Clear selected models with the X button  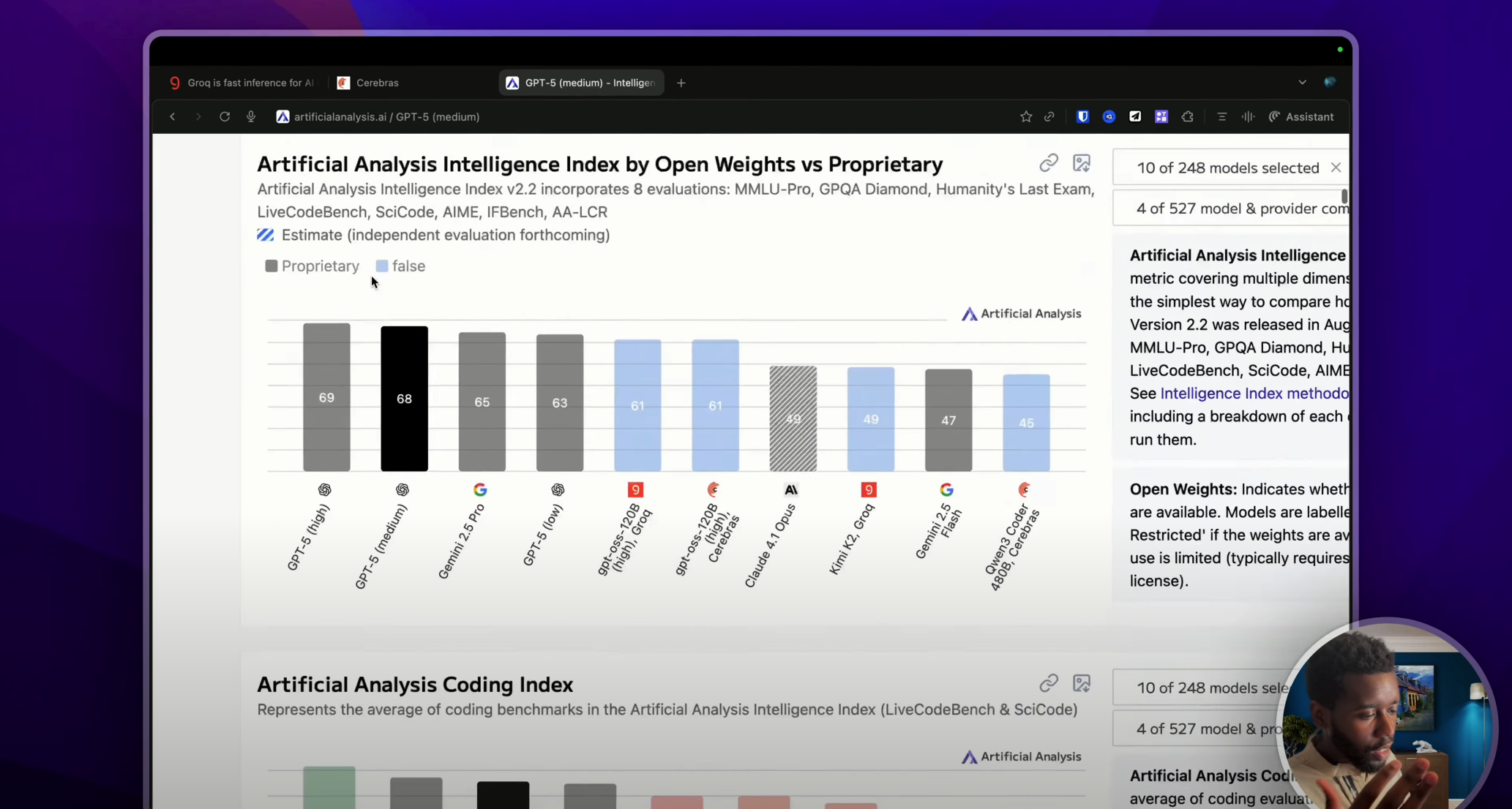click(x=1336, y=168)
